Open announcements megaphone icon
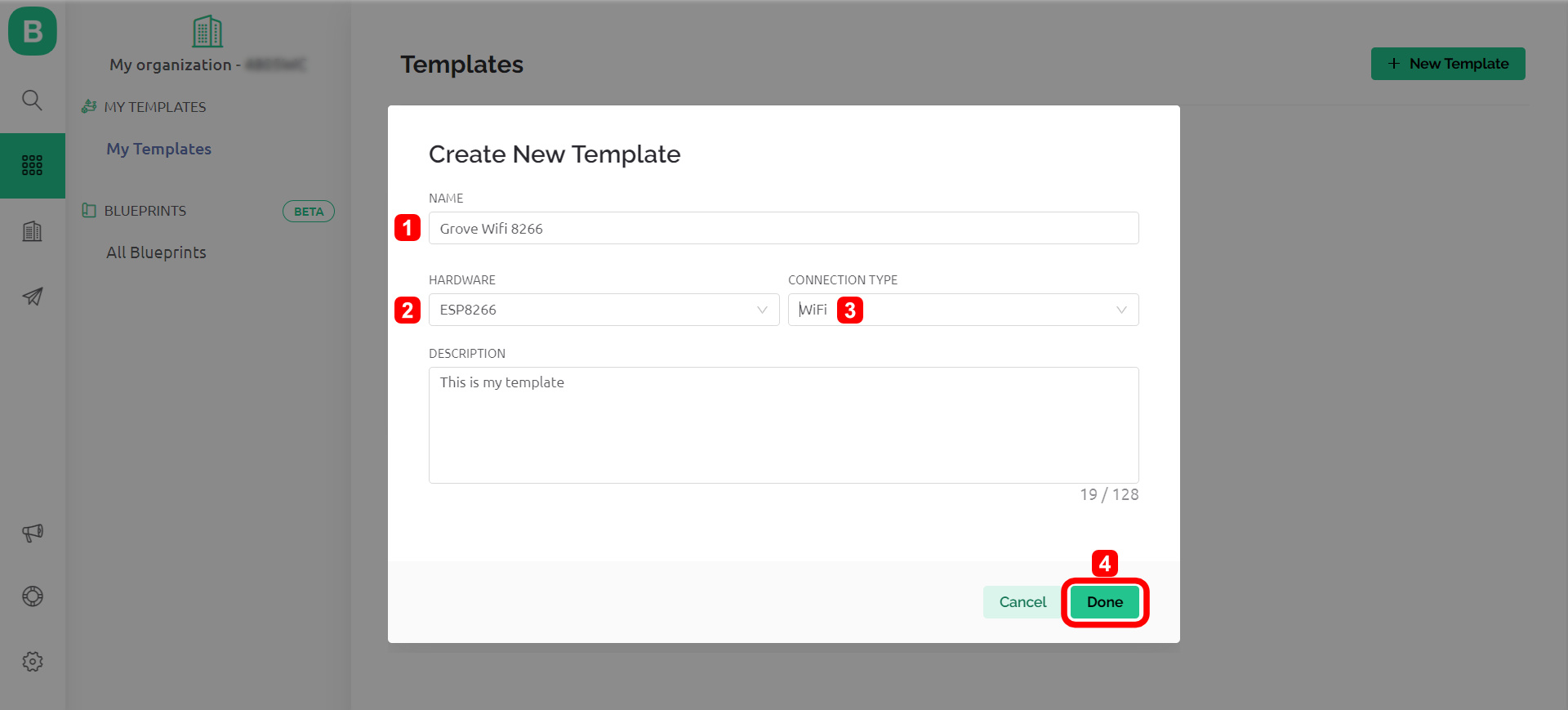The image size is (1568, 710). (32, 533)
